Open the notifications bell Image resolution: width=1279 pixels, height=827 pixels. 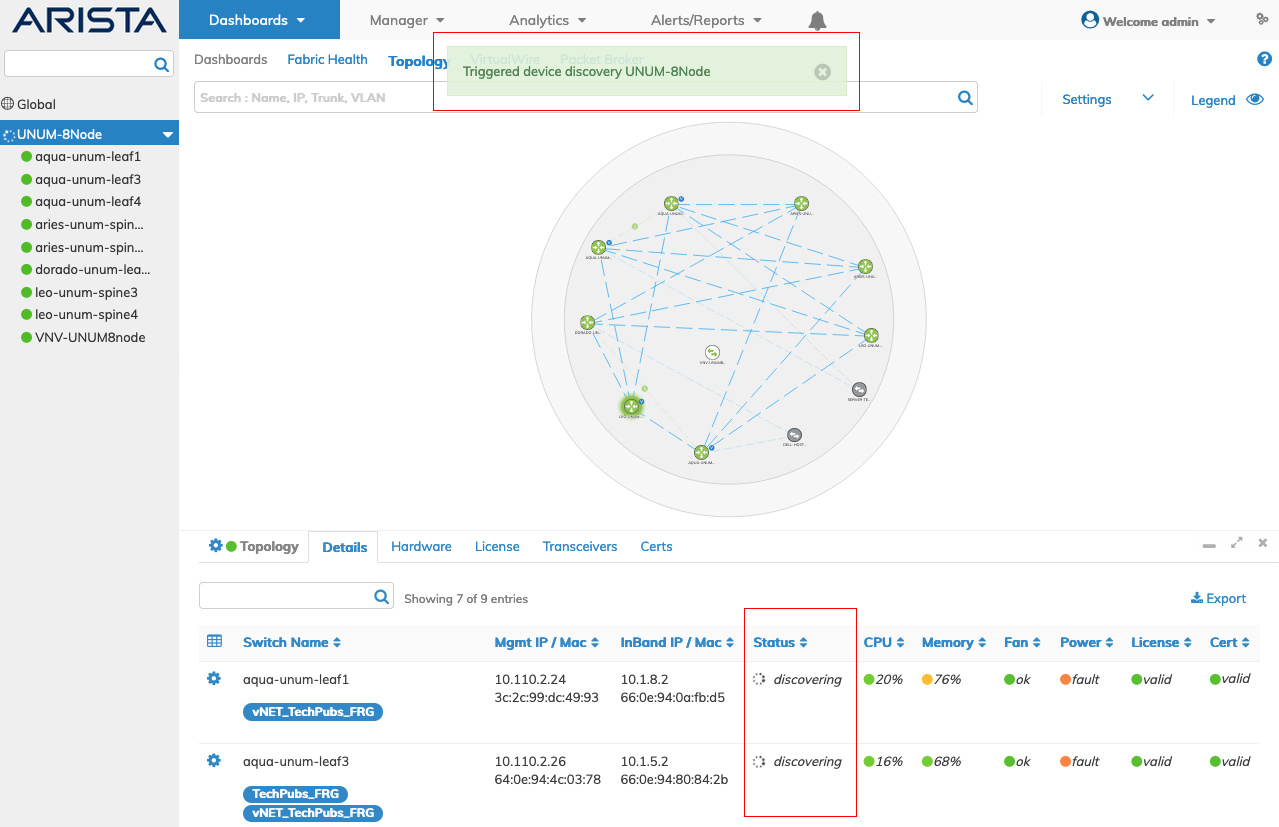click(817, 20)
